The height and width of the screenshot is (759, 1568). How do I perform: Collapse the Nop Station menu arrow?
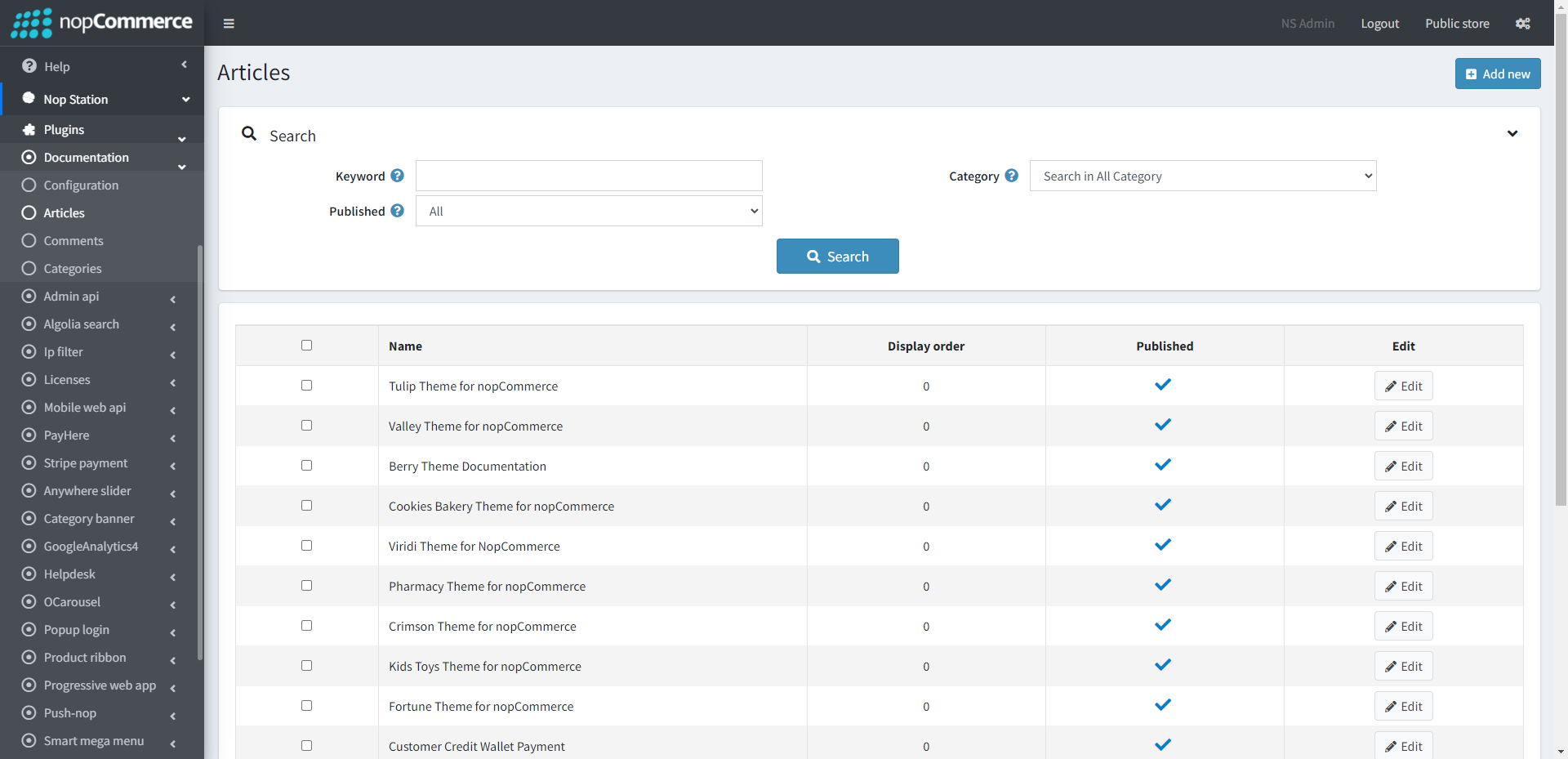[x=186, y=99]
